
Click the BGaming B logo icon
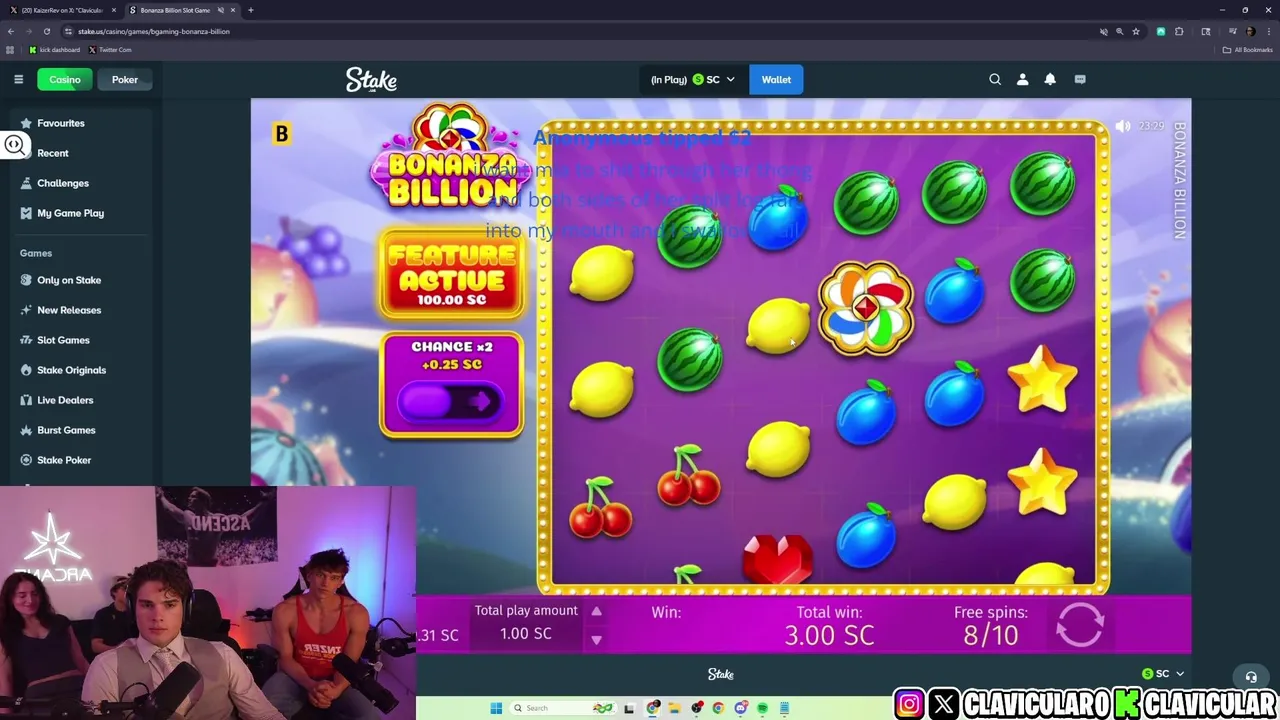pos(282,133)
